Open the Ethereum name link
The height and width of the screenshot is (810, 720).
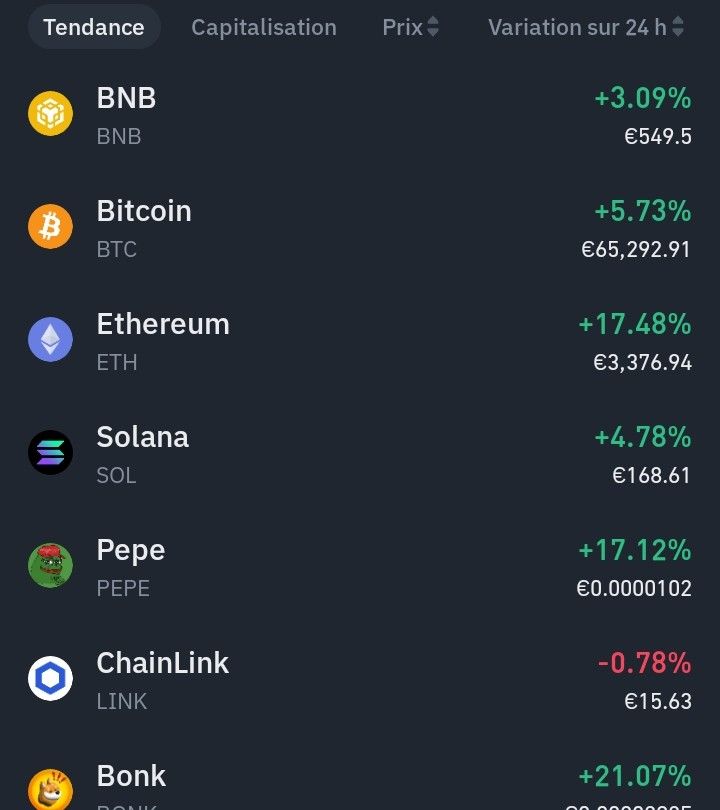coord(163,324)
